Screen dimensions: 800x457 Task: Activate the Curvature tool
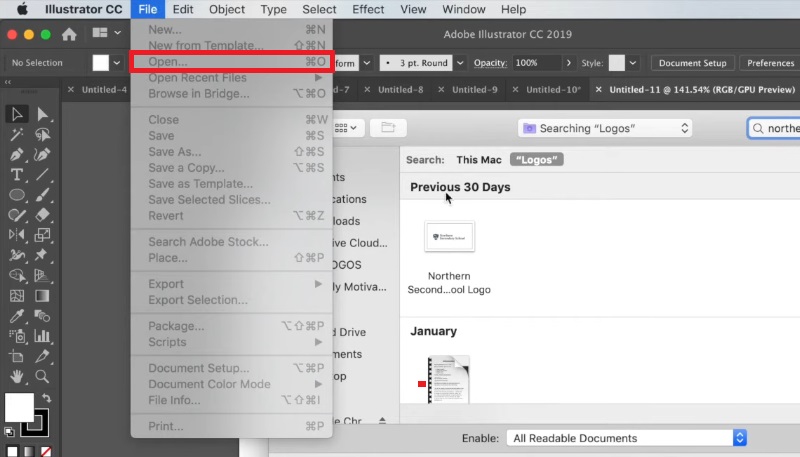click(42, 155)
